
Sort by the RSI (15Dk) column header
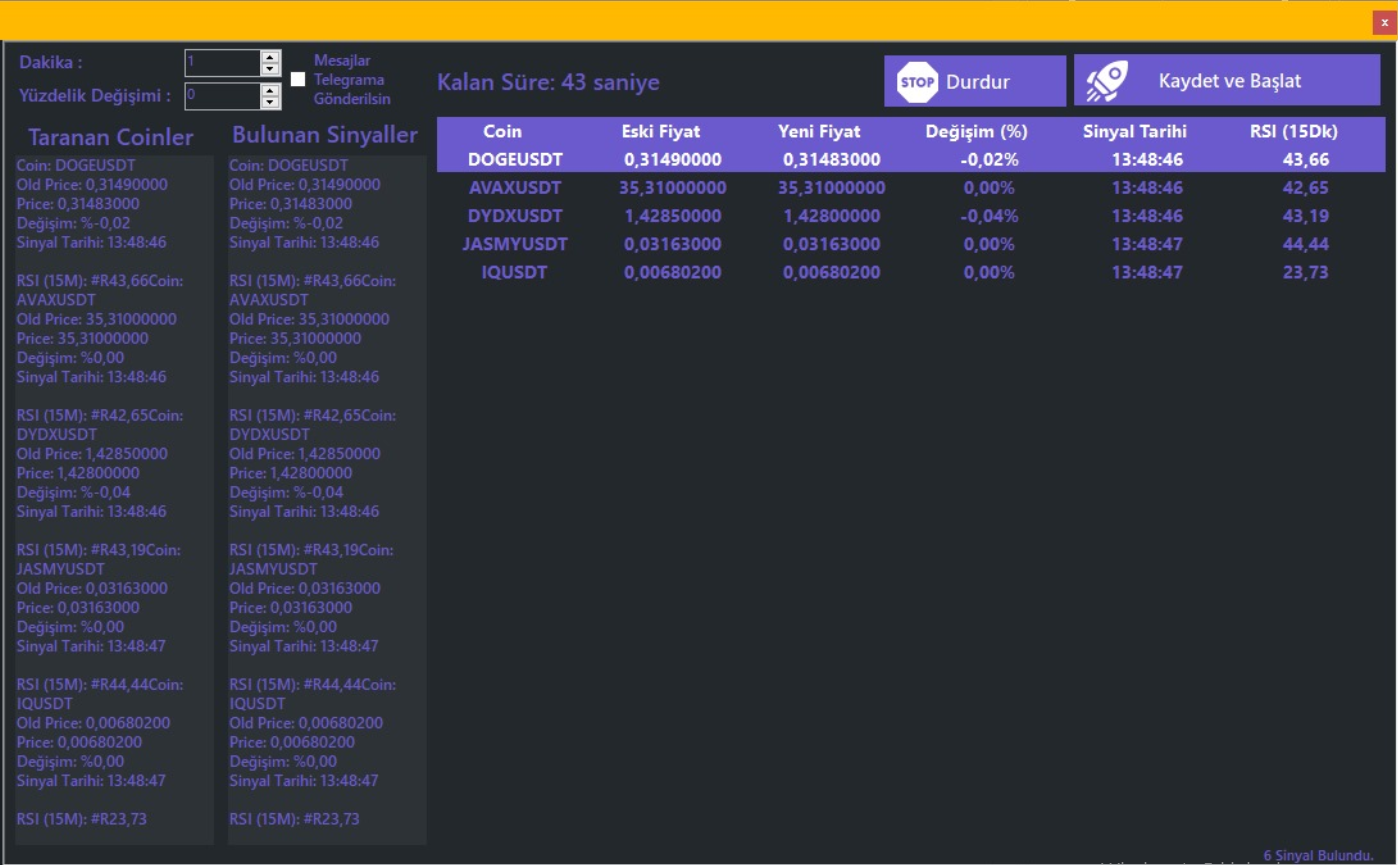click(x=1294, y=131)
